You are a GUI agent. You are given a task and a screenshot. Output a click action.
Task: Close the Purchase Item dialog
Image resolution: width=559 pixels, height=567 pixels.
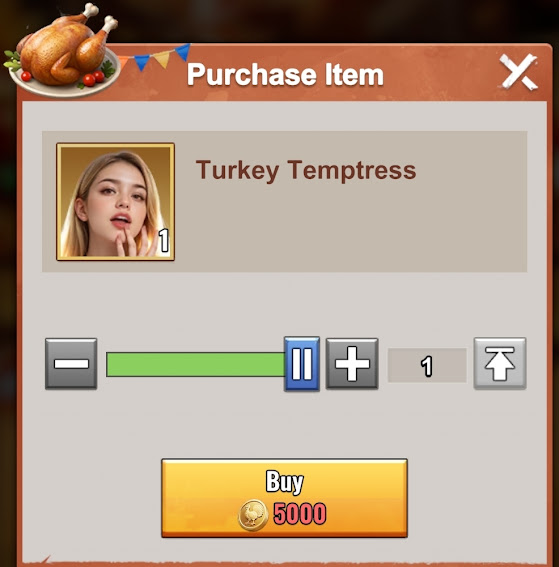(x=519, y=72)
